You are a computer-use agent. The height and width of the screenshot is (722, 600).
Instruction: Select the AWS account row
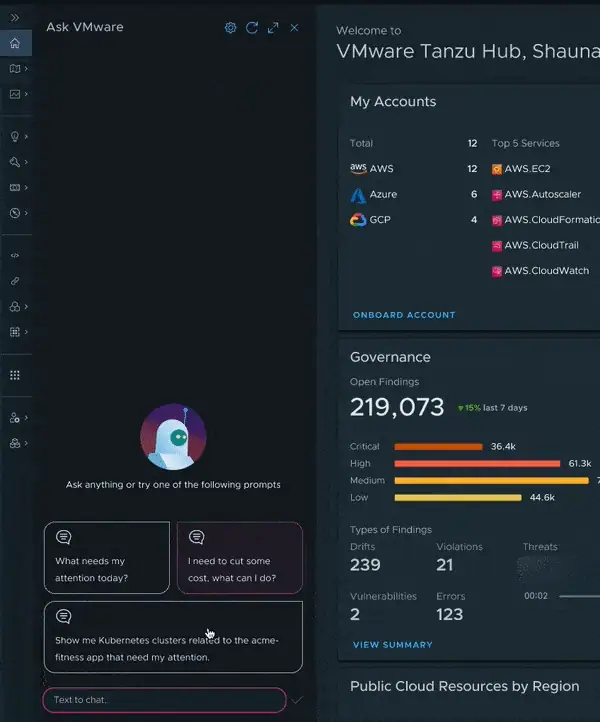(x=414, y=169)
